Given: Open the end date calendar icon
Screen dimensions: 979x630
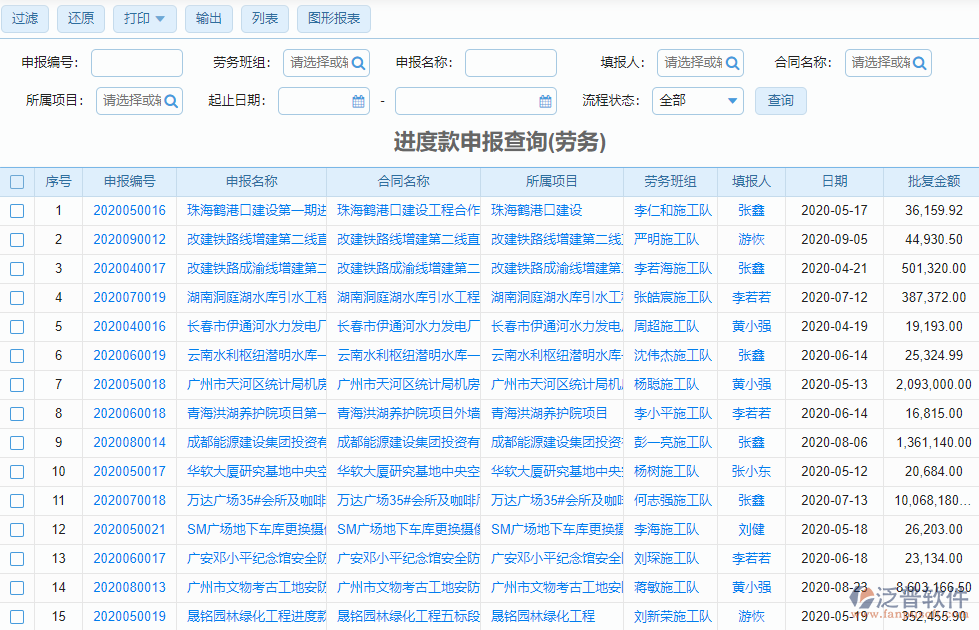Looking at the screenshot, I should (x=545, y=100).
